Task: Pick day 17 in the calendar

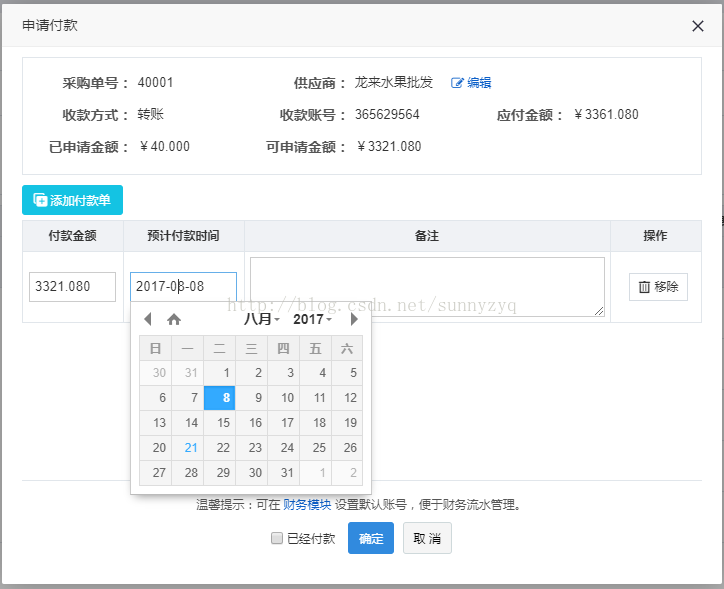Action: [284, 422]
